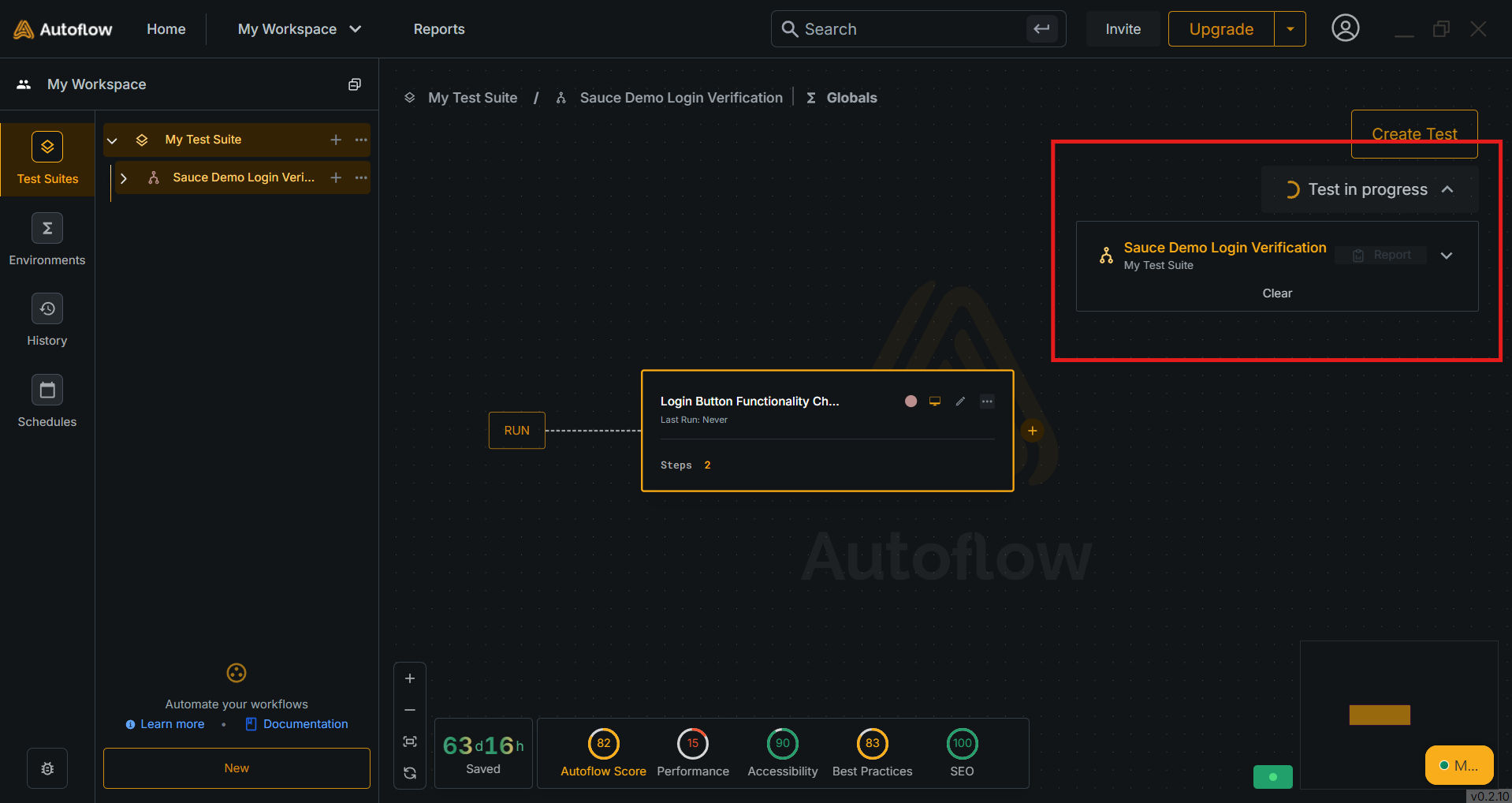Add test to Sauce Demo Login Veri... row
The width and height of the screenshot is (1512, 803).
tap(336, 177)
